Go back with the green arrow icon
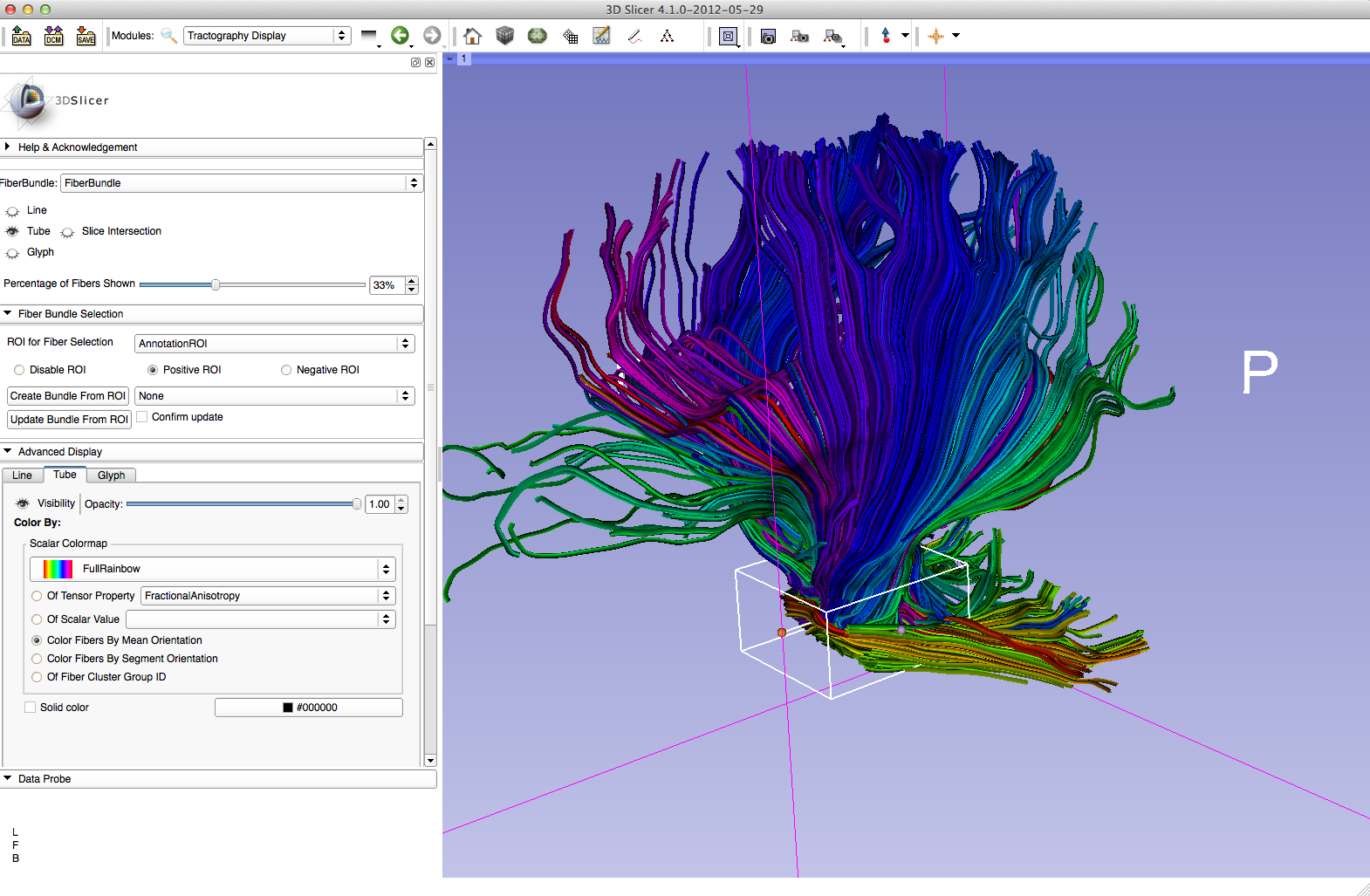 click(x=400, y=36)
